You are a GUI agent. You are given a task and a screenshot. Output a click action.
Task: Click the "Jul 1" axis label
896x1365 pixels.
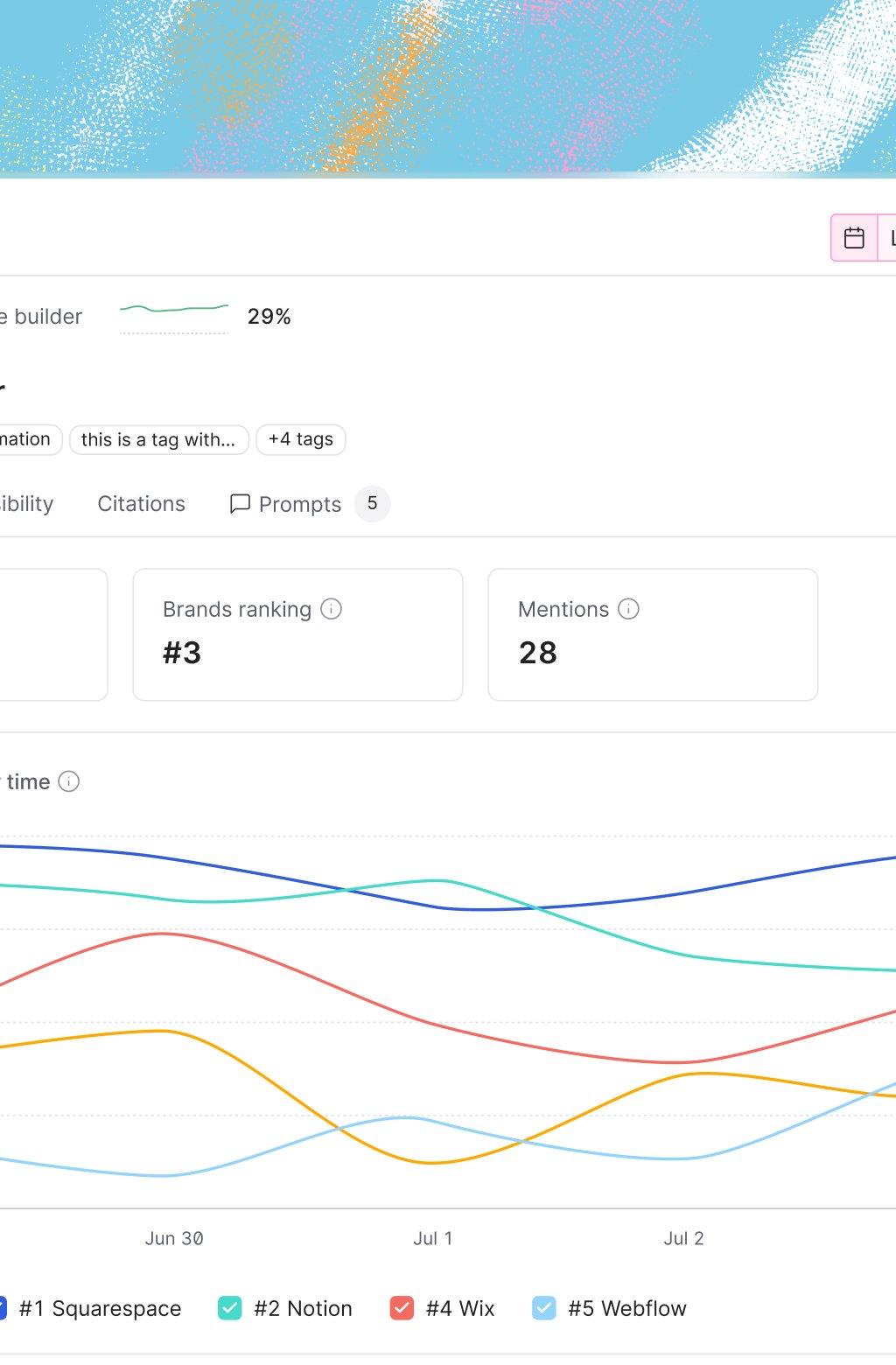433,1238
